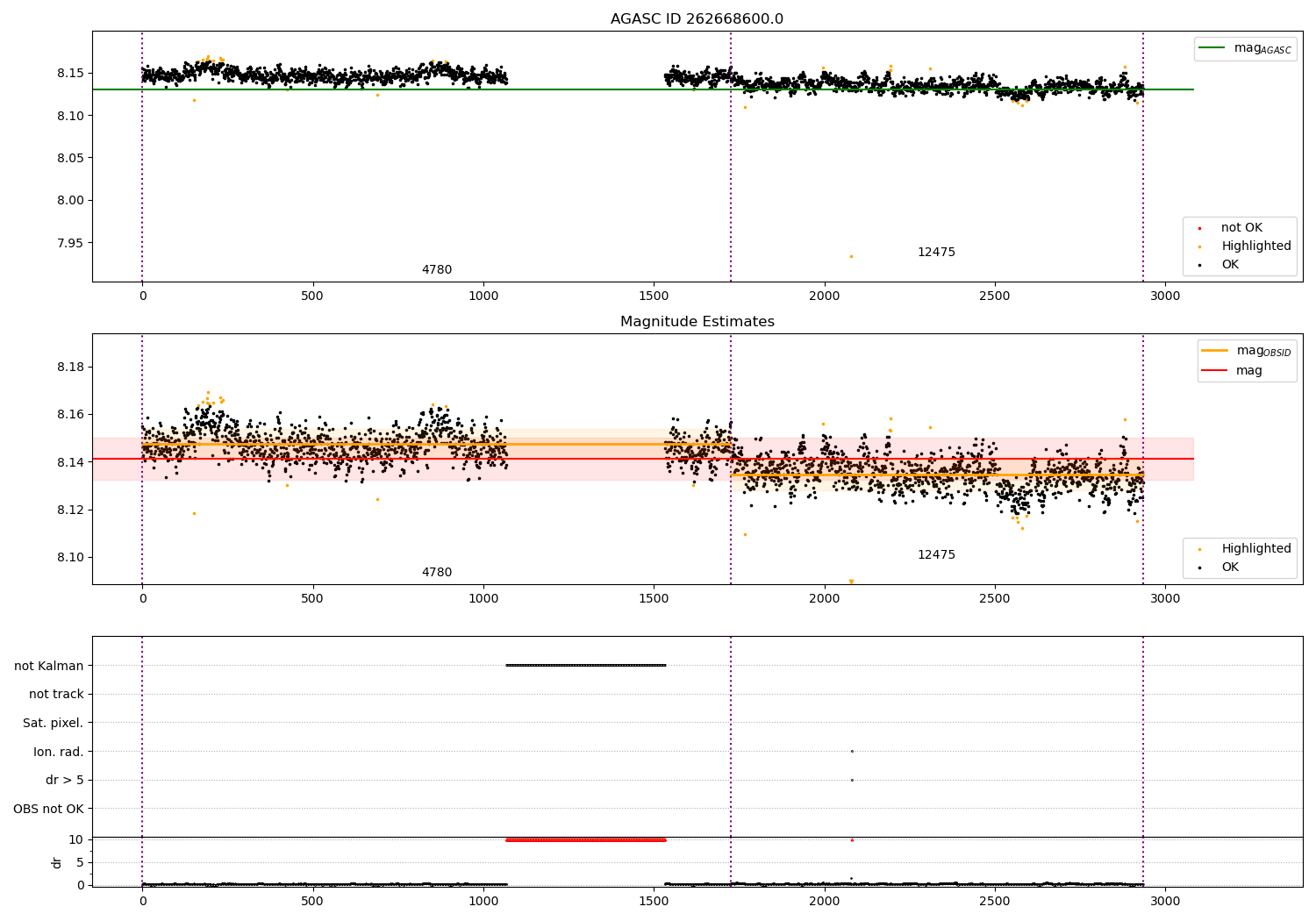This screenshot has height=921, width=1316.
Task: Click the "not track" row label
Action: 56,695
